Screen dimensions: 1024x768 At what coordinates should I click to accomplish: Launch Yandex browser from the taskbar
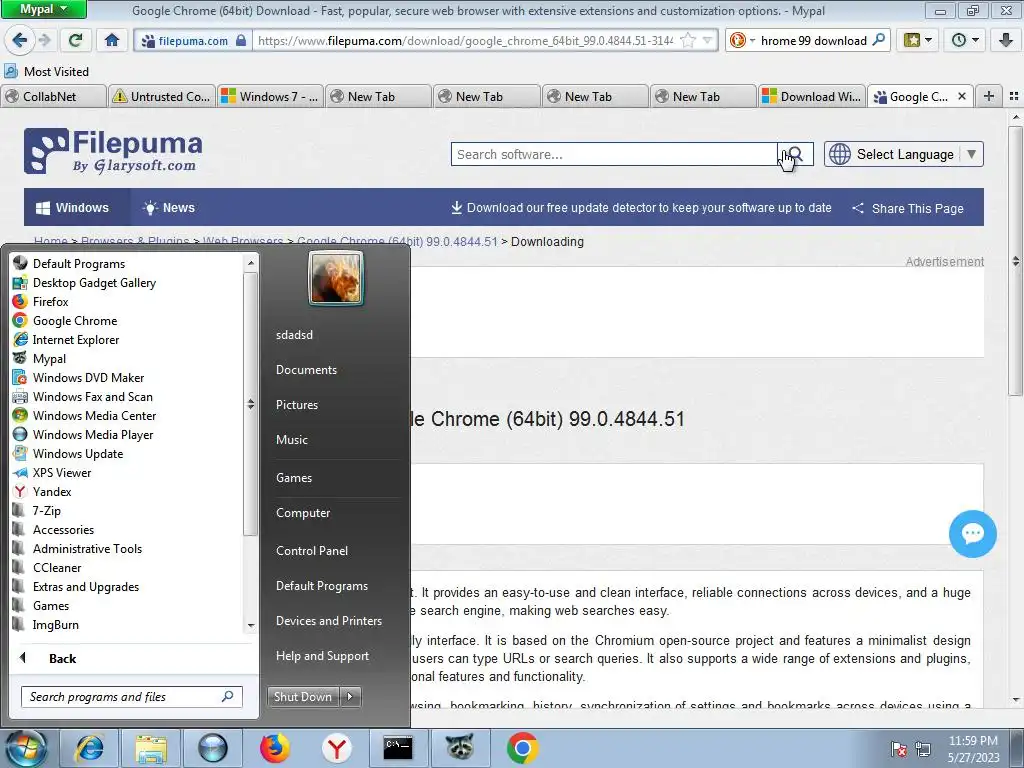click(336, 748)
